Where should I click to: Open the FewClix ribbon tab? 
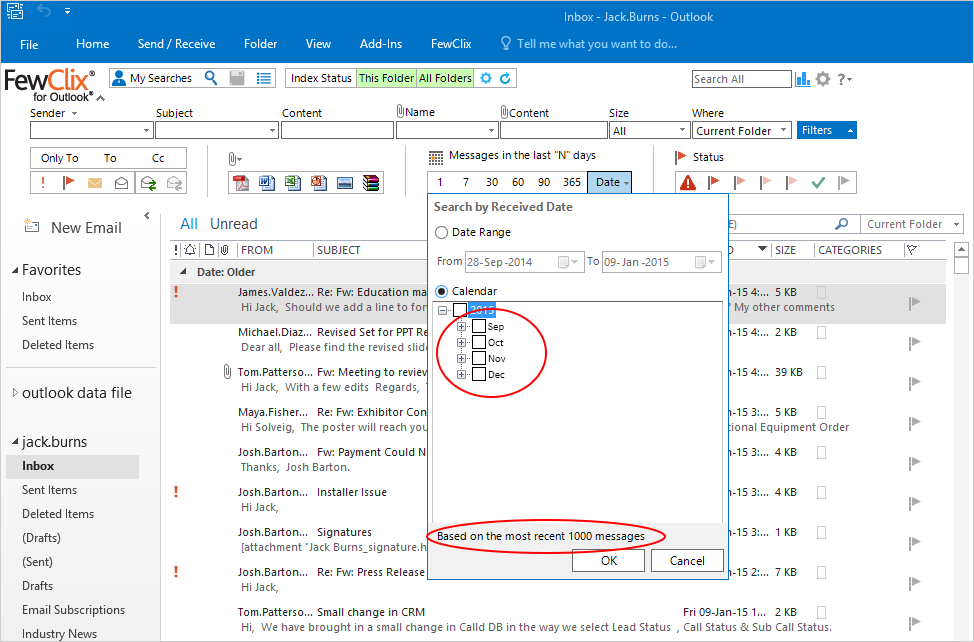click(x=451, y=44)
